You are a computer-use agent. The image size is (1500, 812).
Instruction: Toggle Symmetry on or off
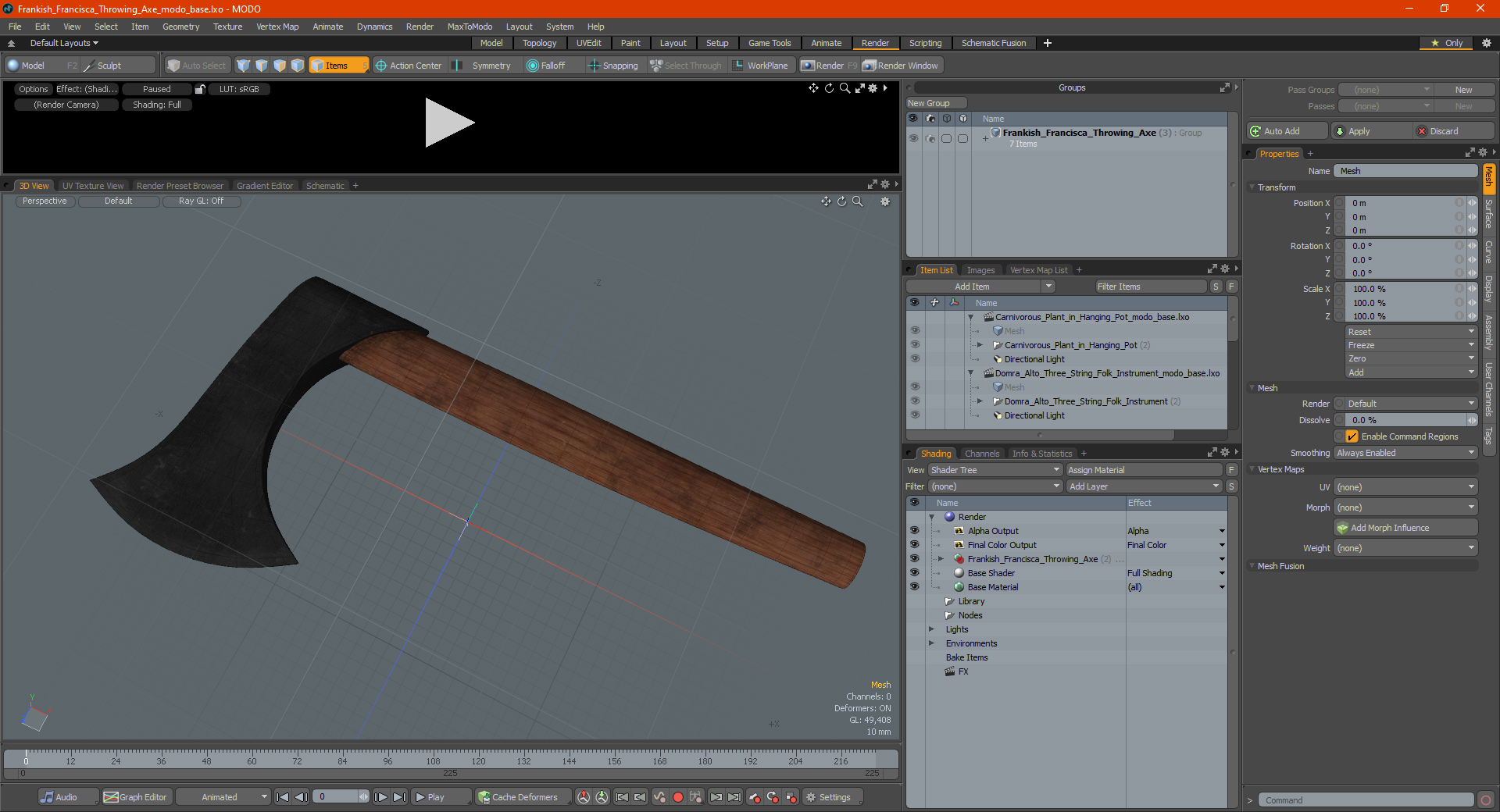coord(484,66)
